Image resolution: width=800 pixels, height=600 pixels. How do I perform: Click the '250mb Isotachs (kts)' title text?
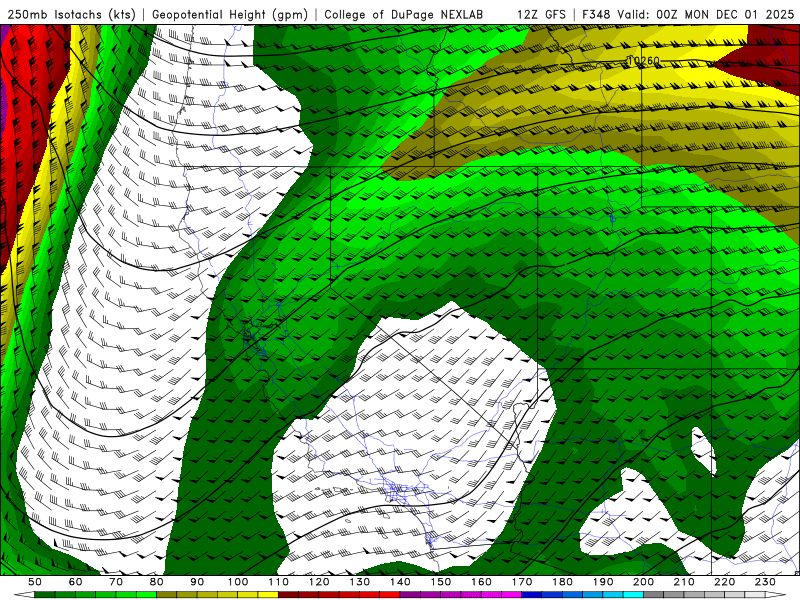point(71,14)
